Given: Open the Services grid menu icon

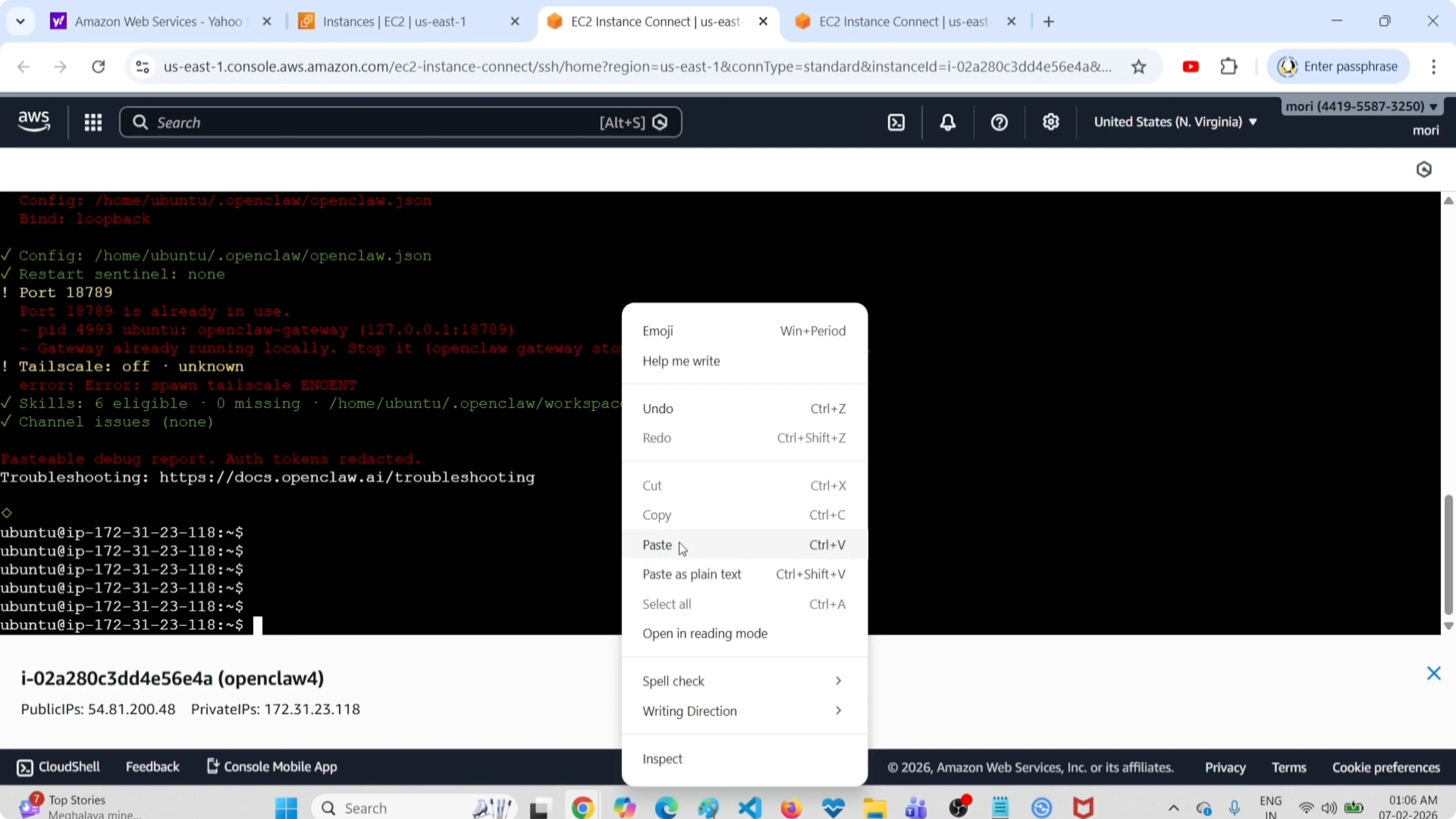Looking at the screenshot, I should (93, 121).
